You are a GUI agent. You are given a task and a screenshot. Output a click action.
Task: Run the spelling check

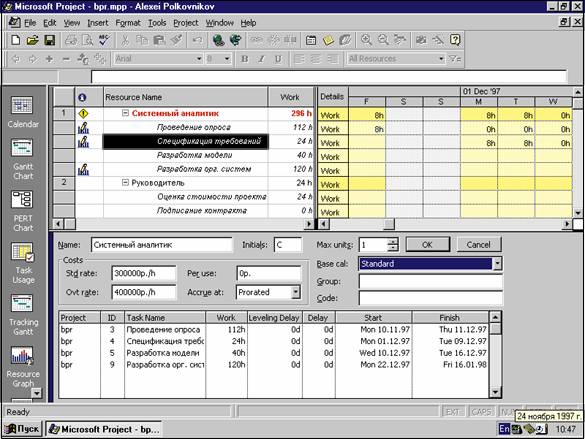(x=104, y=40)
